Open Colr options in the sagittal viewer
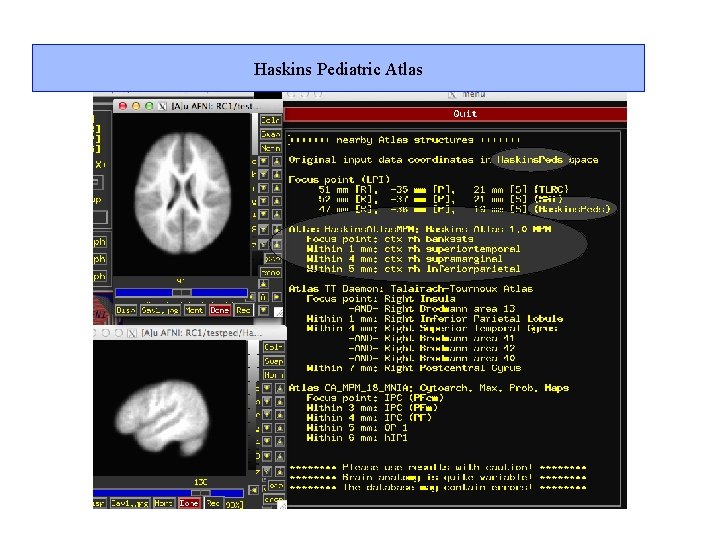Screen dimensions: 720x540 pyautogui.click(x=274, y=347)
